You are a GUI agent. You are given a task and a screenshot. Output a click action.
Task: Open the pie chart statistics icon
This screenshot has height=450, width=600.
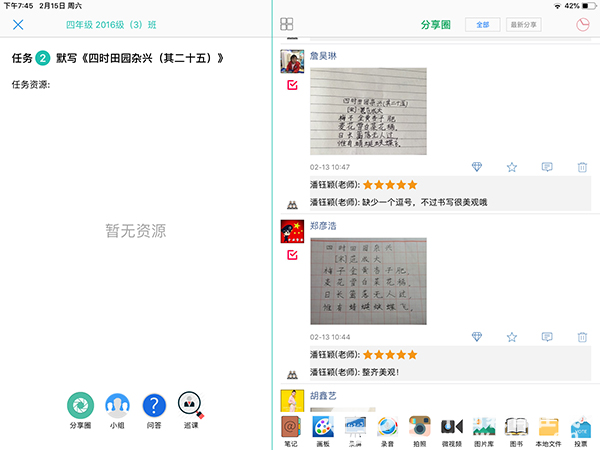pos(583,24)
